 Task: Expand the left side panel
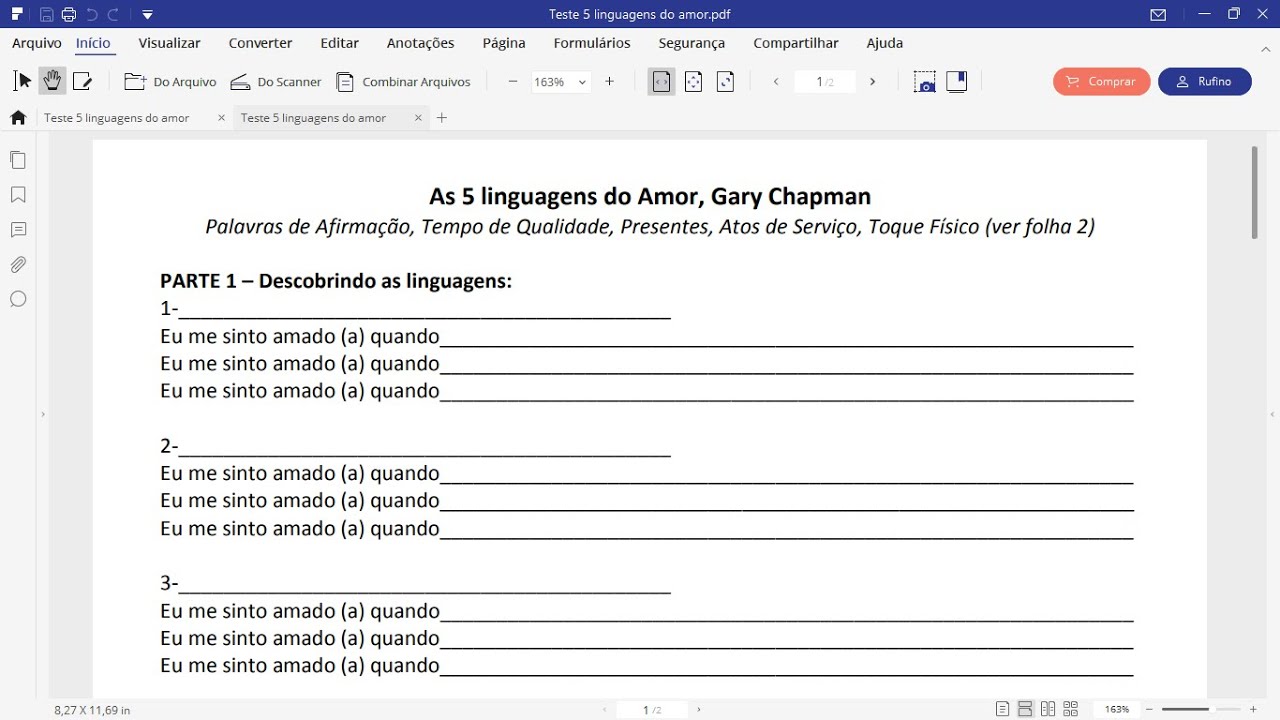coord(42,414)
